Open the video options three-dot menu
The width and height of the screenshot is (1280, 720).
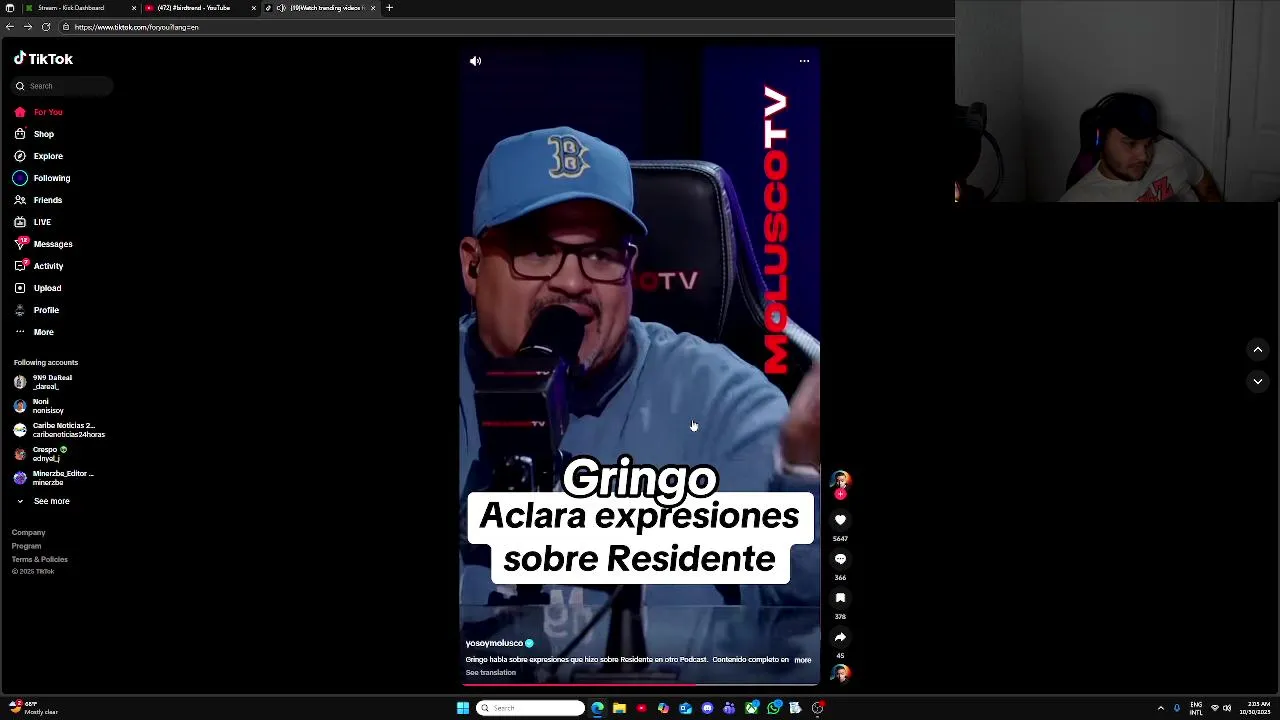click(x=804, y=61)
